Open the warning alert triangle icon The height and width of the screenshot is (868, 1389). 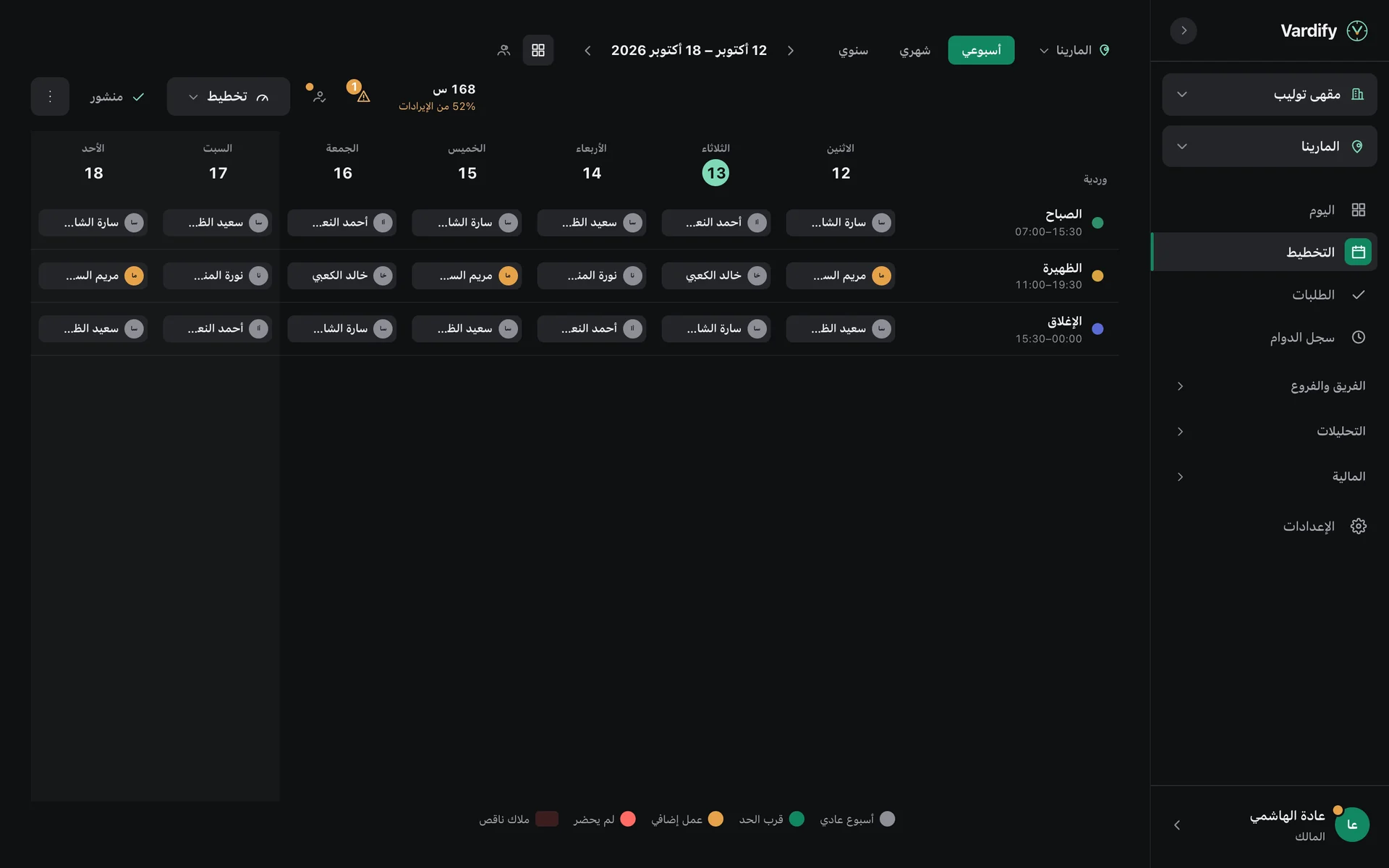[363, 96]
